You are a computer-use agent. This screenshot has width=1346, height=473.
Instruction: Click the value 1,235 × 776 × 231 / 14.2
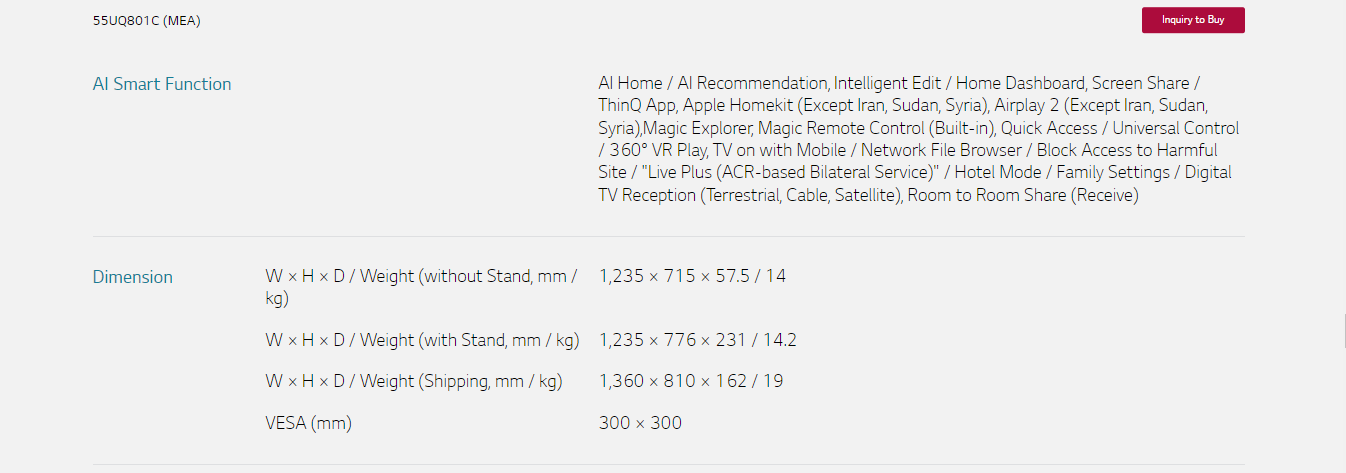point(698,340)
